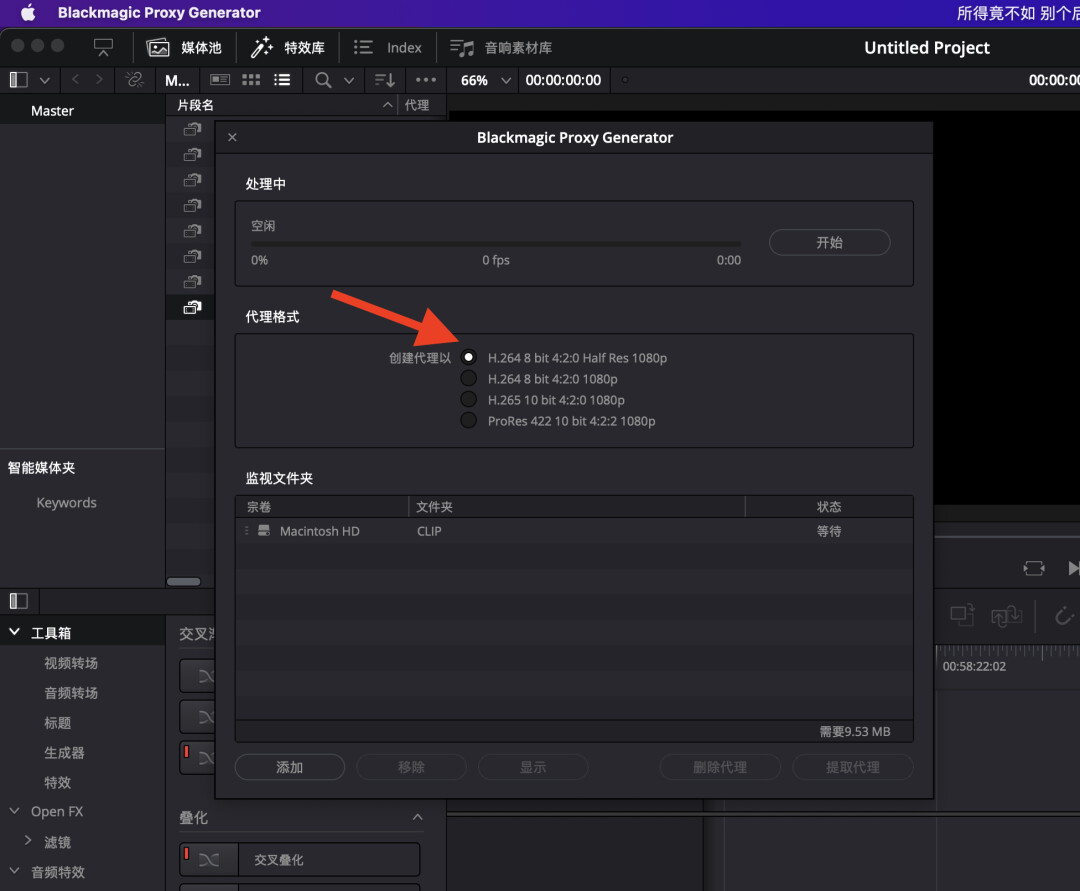This screenshot has width=1080, height=891.
Task: Select 生成器 generators category
Action: click(64, 753)
